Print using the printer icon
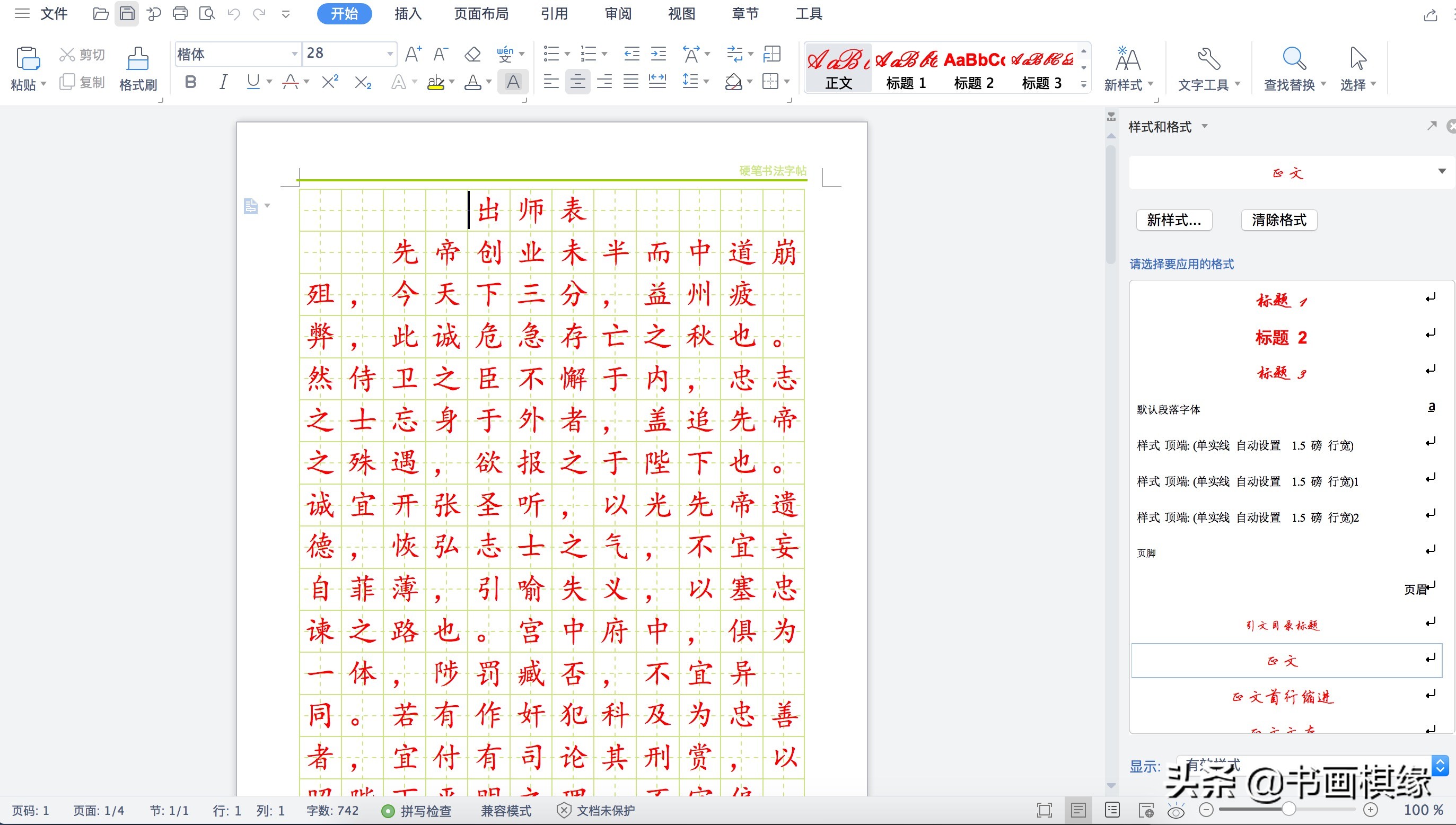 point(180,14)
